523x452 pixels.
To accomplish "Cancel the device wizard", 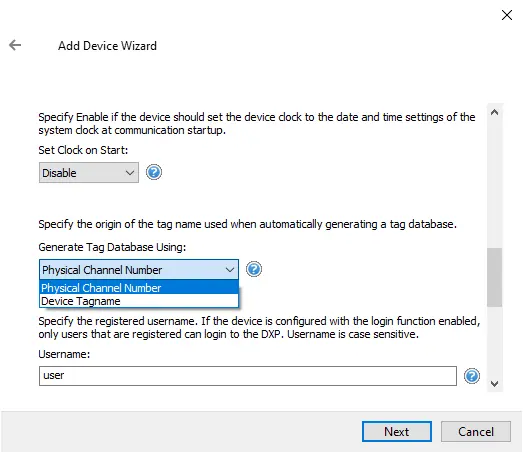I will click(x=476, y=431).
